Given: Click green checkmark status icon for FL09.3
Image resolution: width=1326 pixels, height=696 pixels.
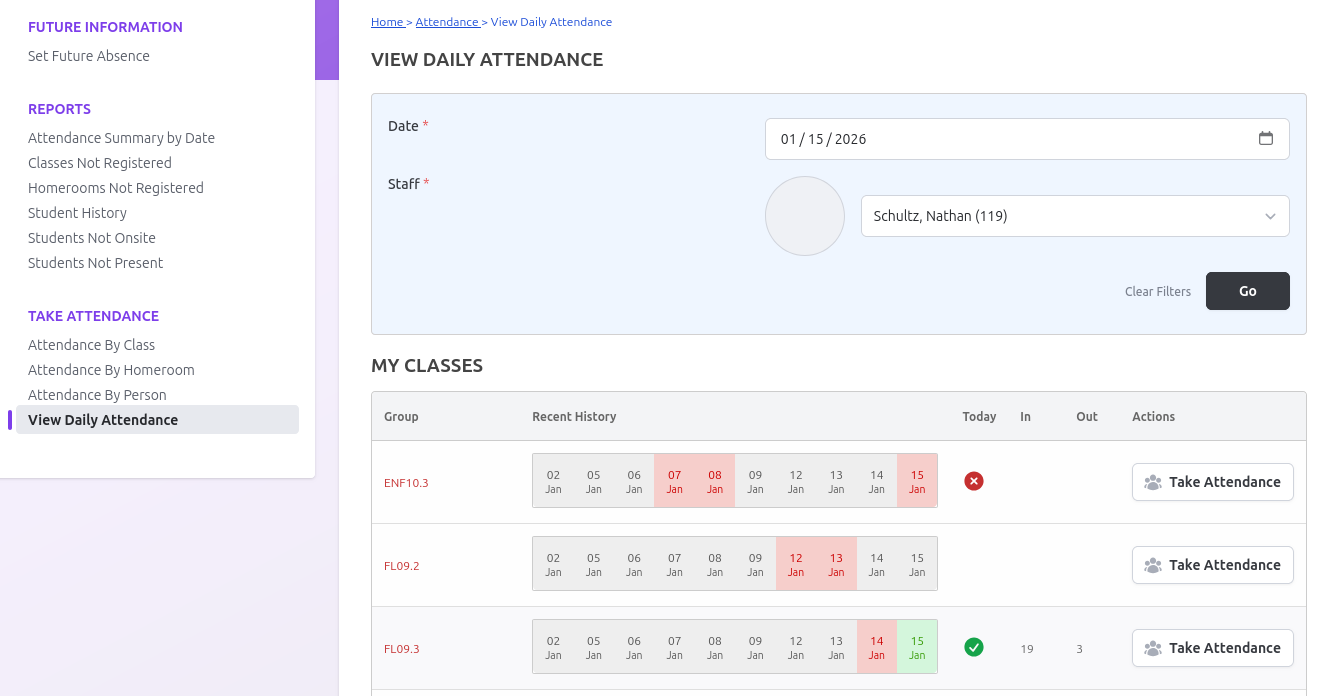Looking at the screenshot, I should tap(973, 648).
